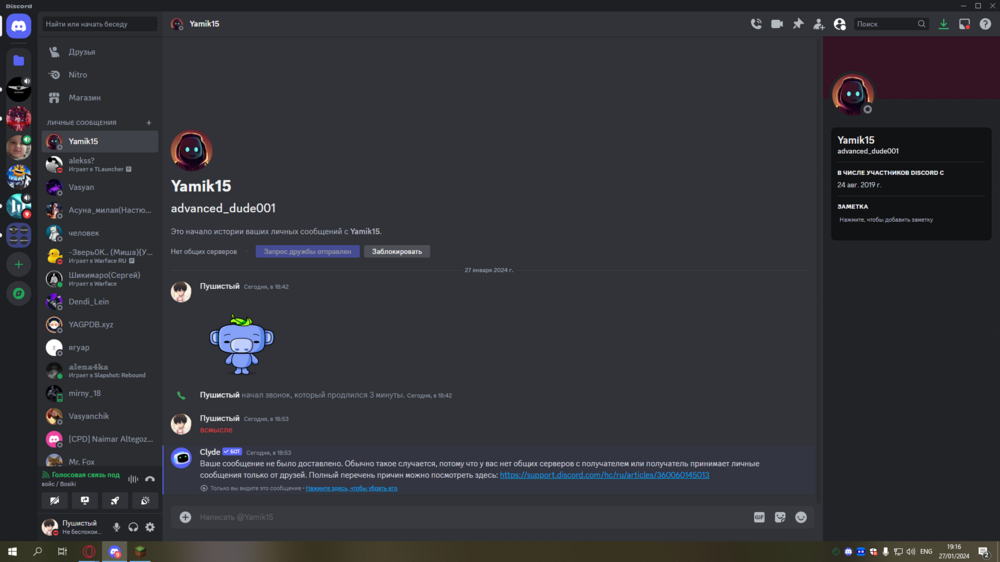This screenshot has width=1000, height=562.
Task: Start a video call with Yamik15
Action: tap(777, 24)
